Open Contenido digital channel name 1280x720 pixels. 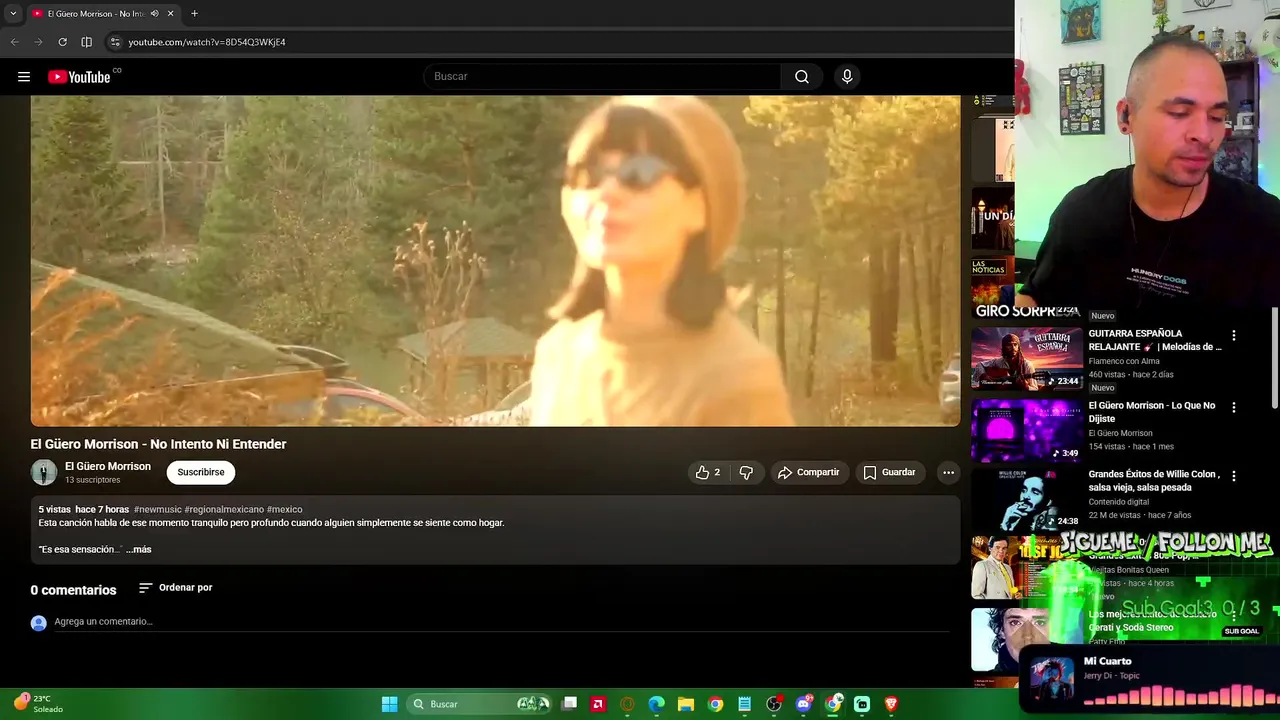1118,502
